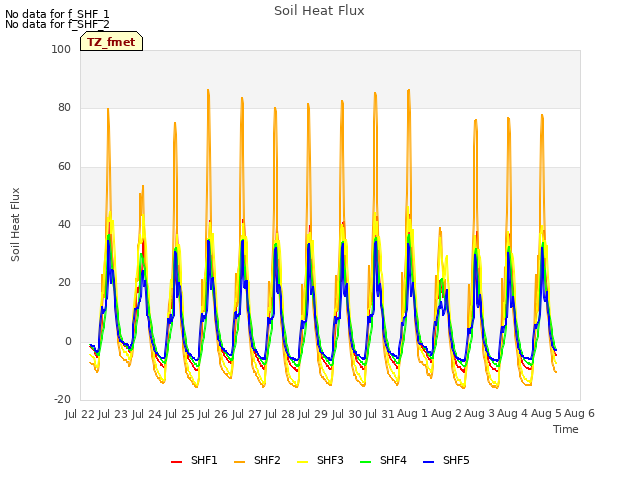The height and width of the screenshot is (480, 640).
Task: Click the tallest orange peak near Aug 1
Action: tap(409, 91)
